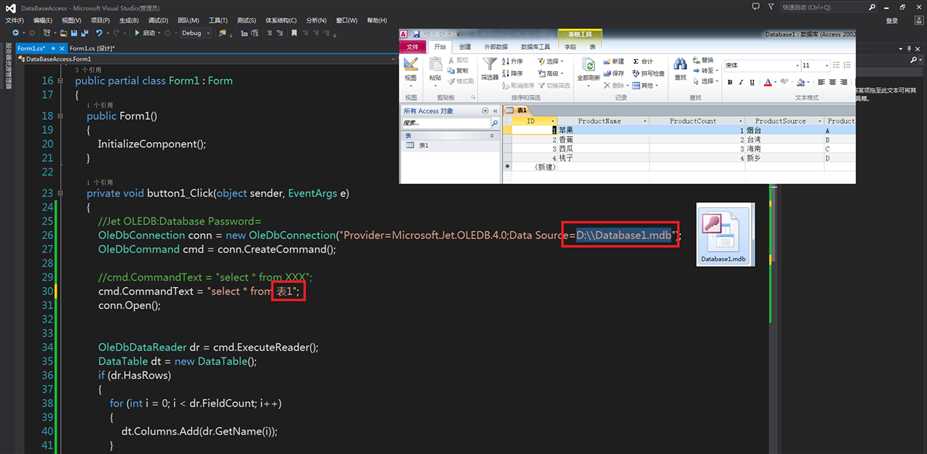Switch to the Form1.cs [设计] designer tab
Screen dimensions: 927x454
pos(92,48)
